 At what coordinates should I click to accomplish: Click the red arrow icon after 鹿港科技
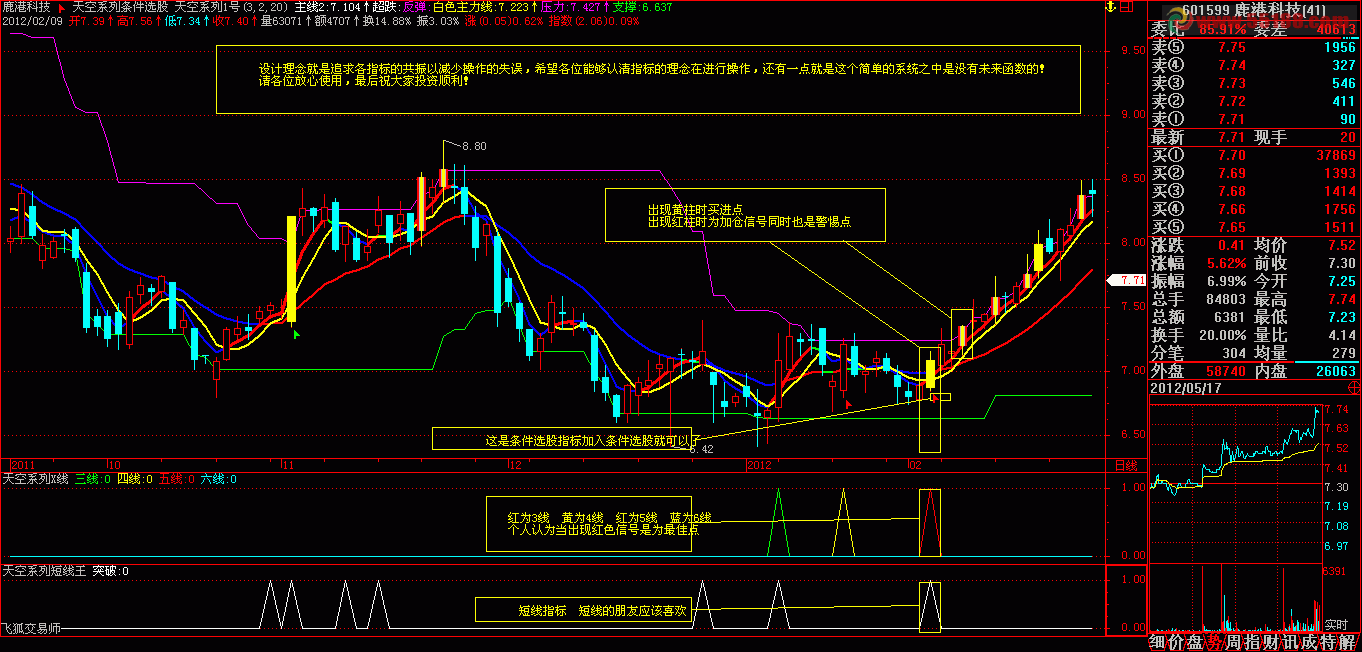[x=62, y=6]
